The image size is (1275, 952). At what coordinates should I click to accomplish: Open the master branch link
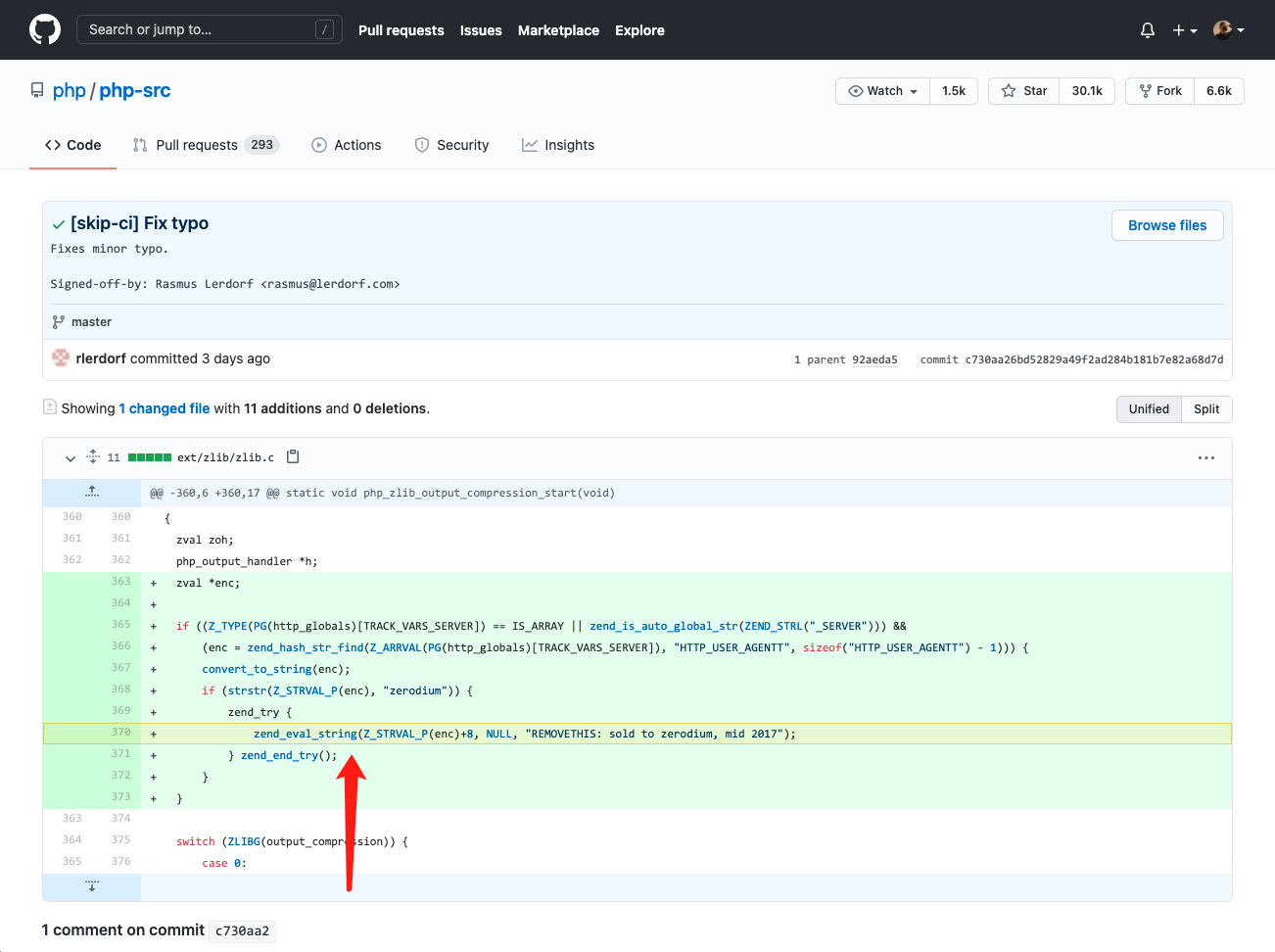tap(91, 321)
